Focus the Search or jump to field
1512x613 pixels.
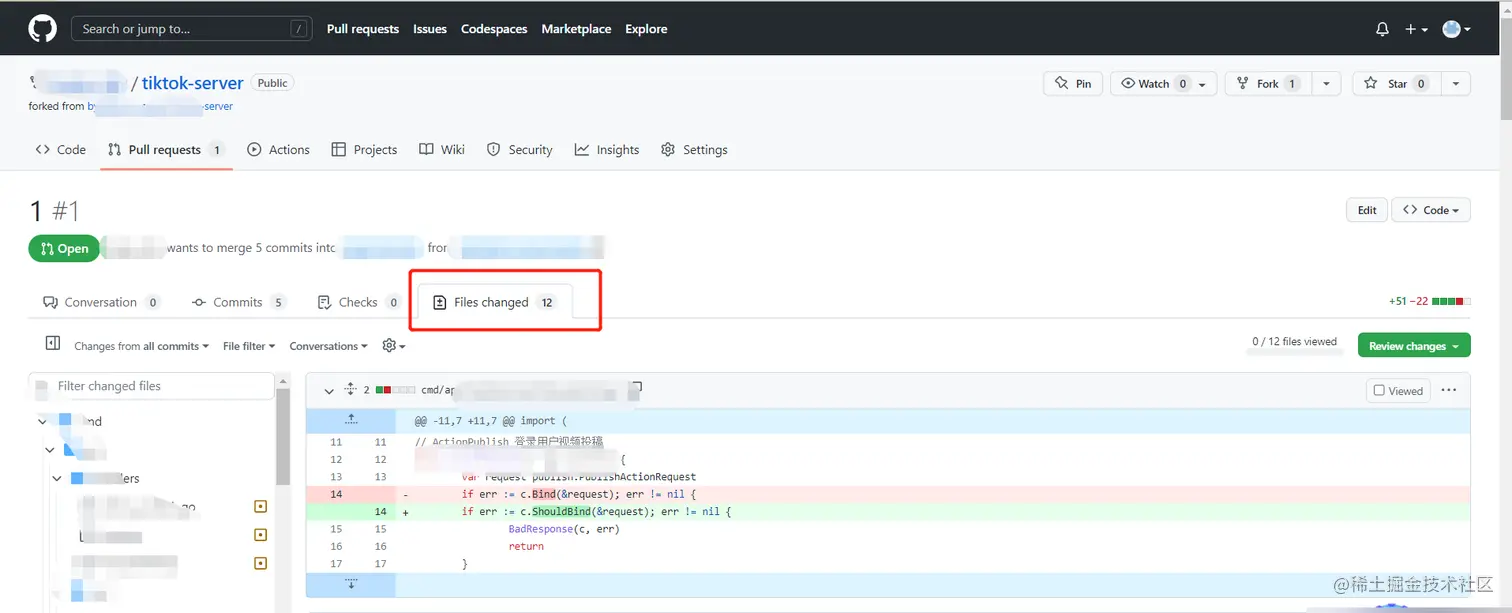click(191, 29)
